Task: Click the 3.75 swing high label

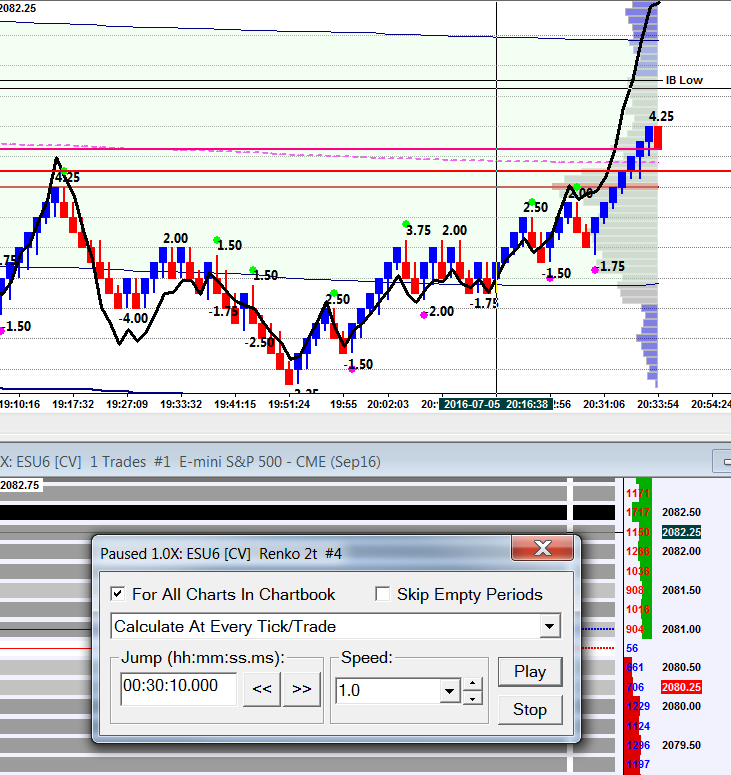Action: click(418, 230)
